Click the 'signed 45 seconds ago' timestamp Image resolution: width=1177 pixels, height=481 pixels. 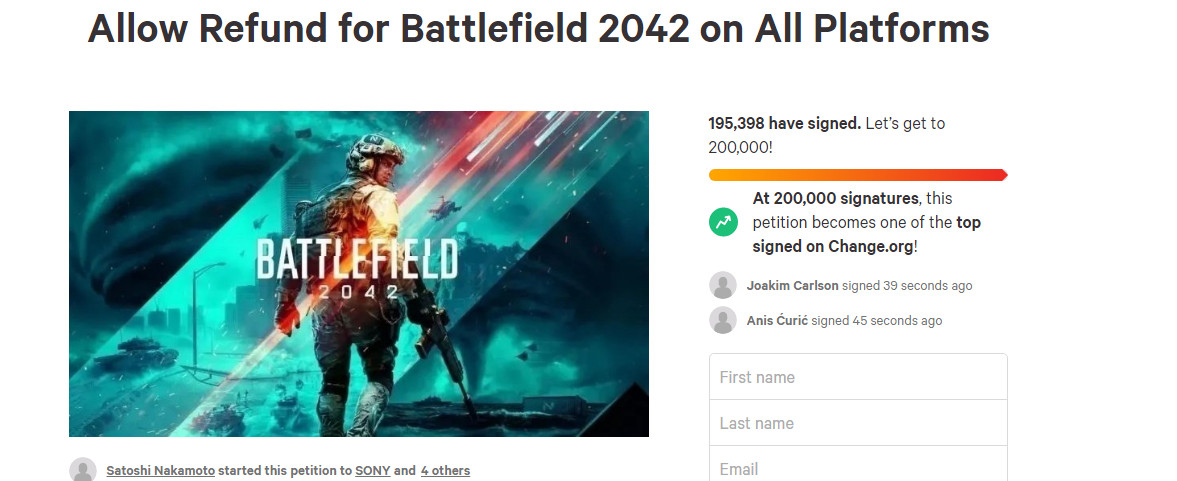[x=877, y=321]
